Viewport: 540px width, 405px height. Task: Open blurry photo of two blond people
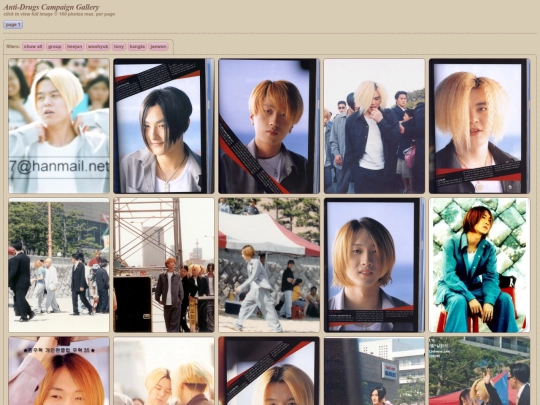tap(164, 371)
